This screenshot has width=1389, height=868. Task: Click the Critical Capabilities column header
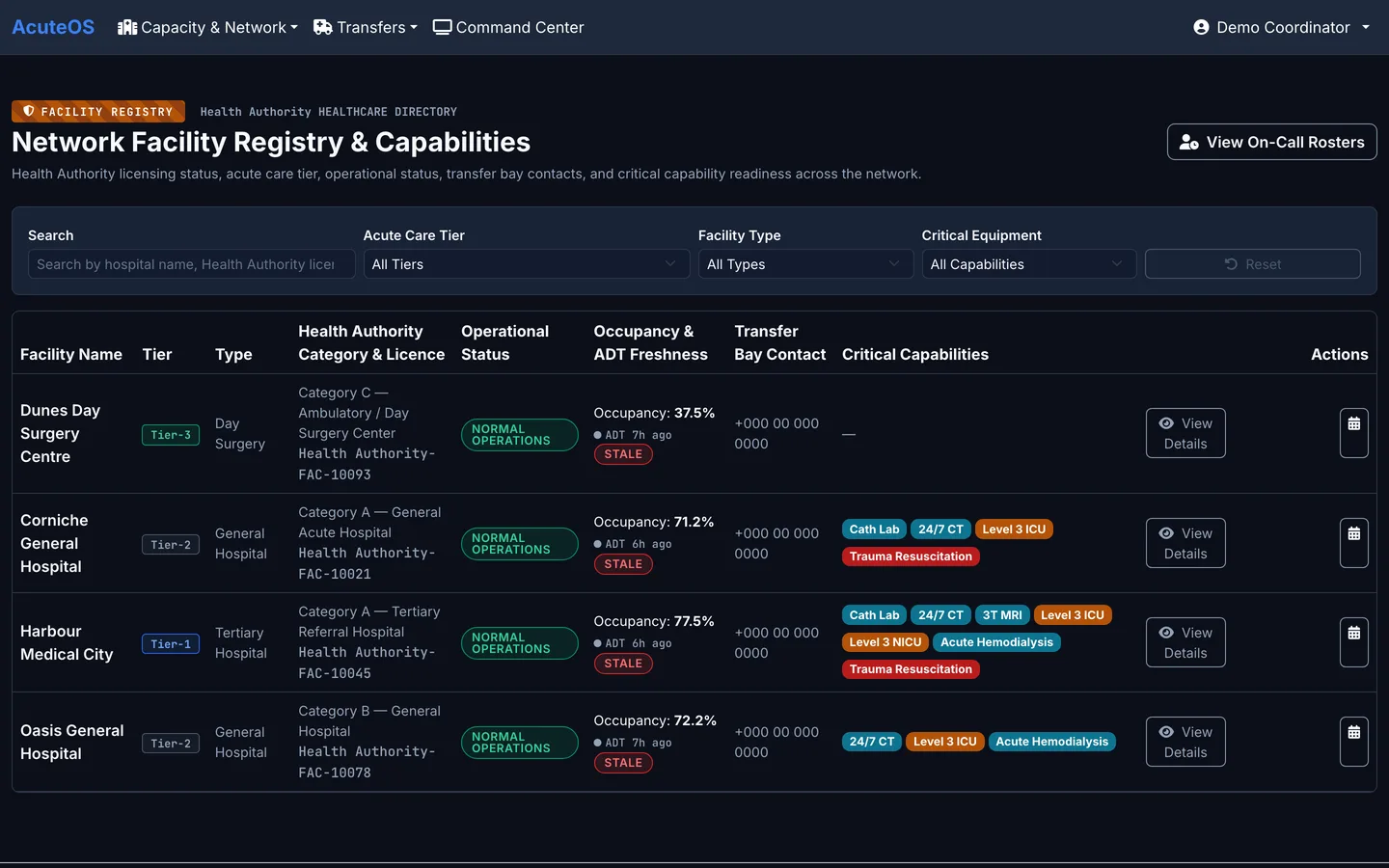915,354
